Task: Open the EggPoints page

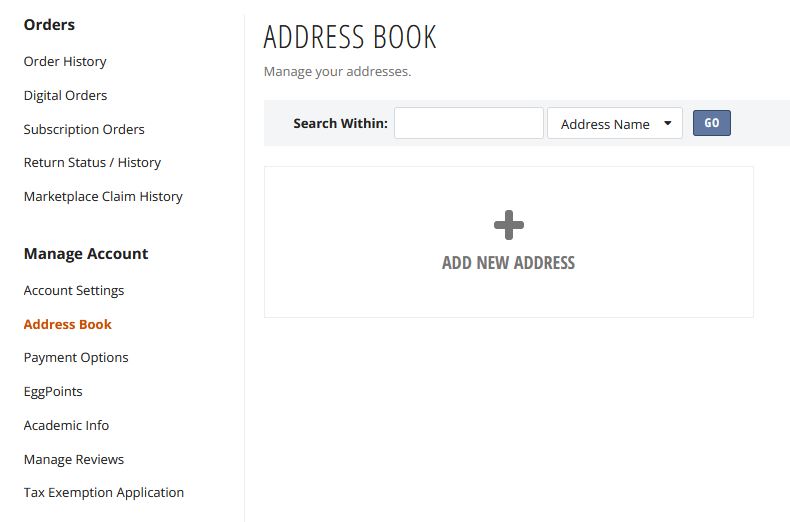Action: 53,392
